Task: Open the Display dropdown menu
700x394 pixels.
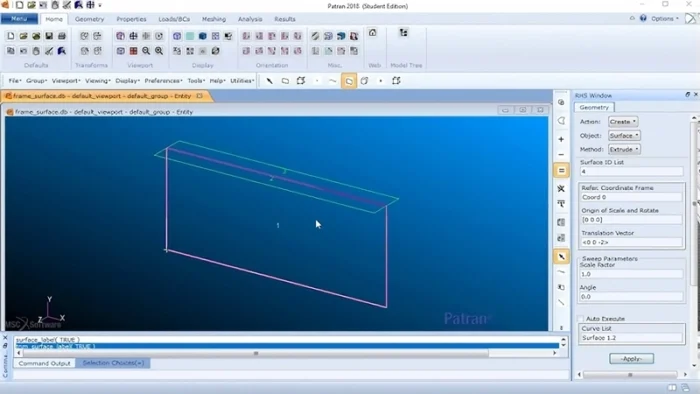Action: [x=127, y=81]
